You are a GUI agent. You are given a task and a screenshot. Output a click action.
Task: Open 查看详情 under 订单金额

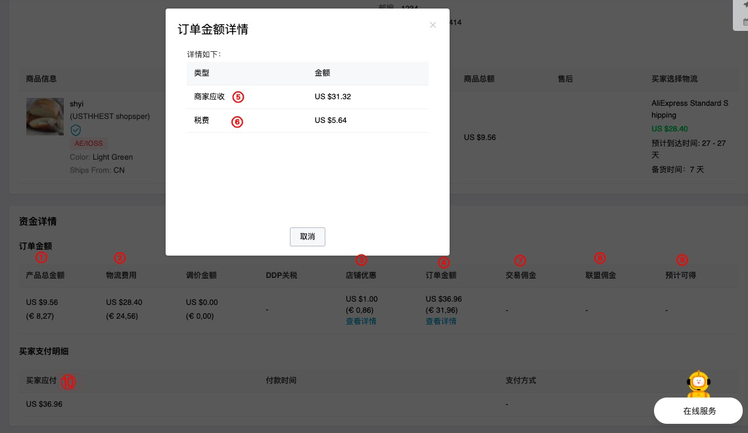[441, 321]
